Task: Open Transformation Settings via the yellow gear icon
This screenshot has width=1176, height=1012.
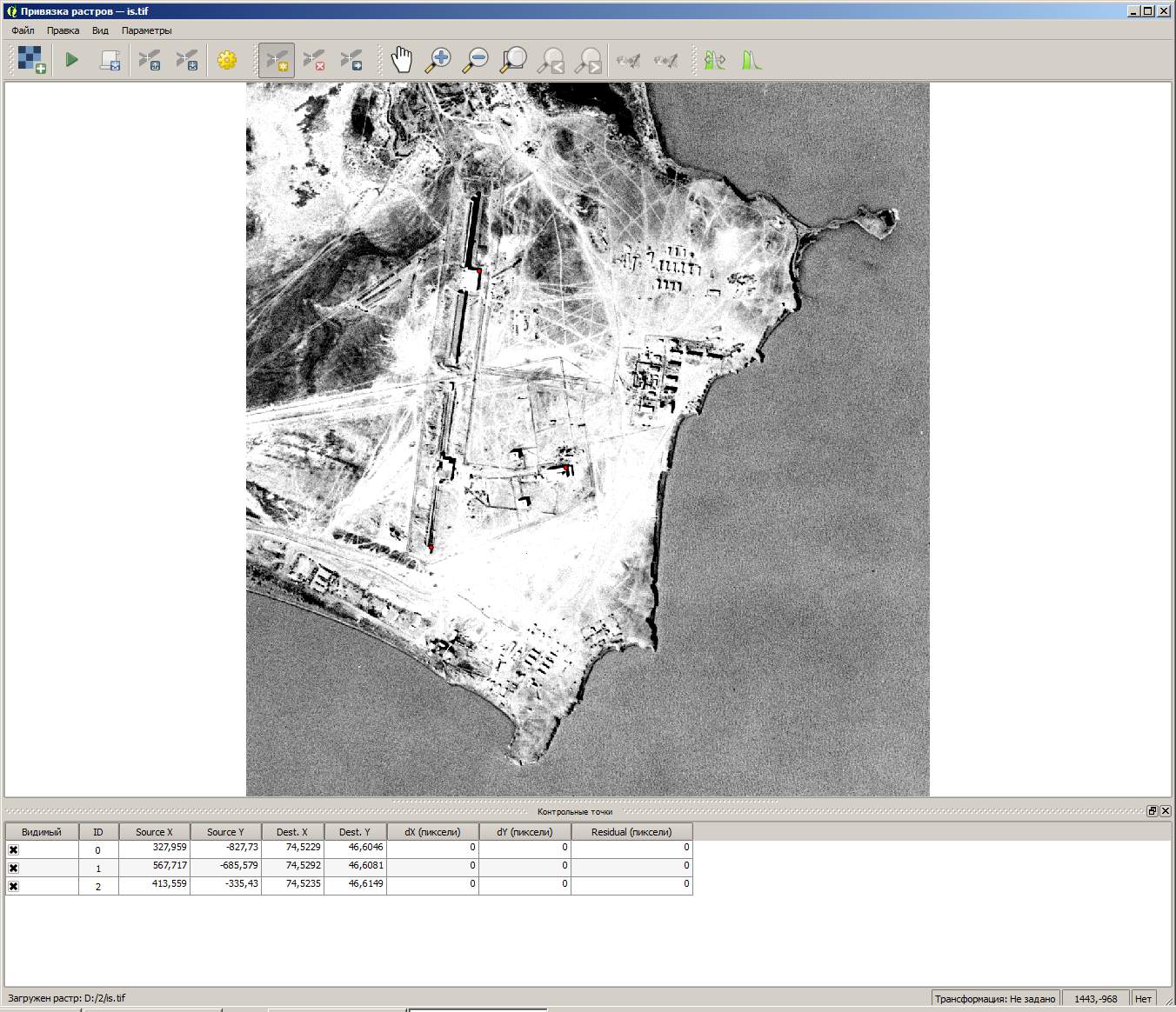Action: [227, 60]
